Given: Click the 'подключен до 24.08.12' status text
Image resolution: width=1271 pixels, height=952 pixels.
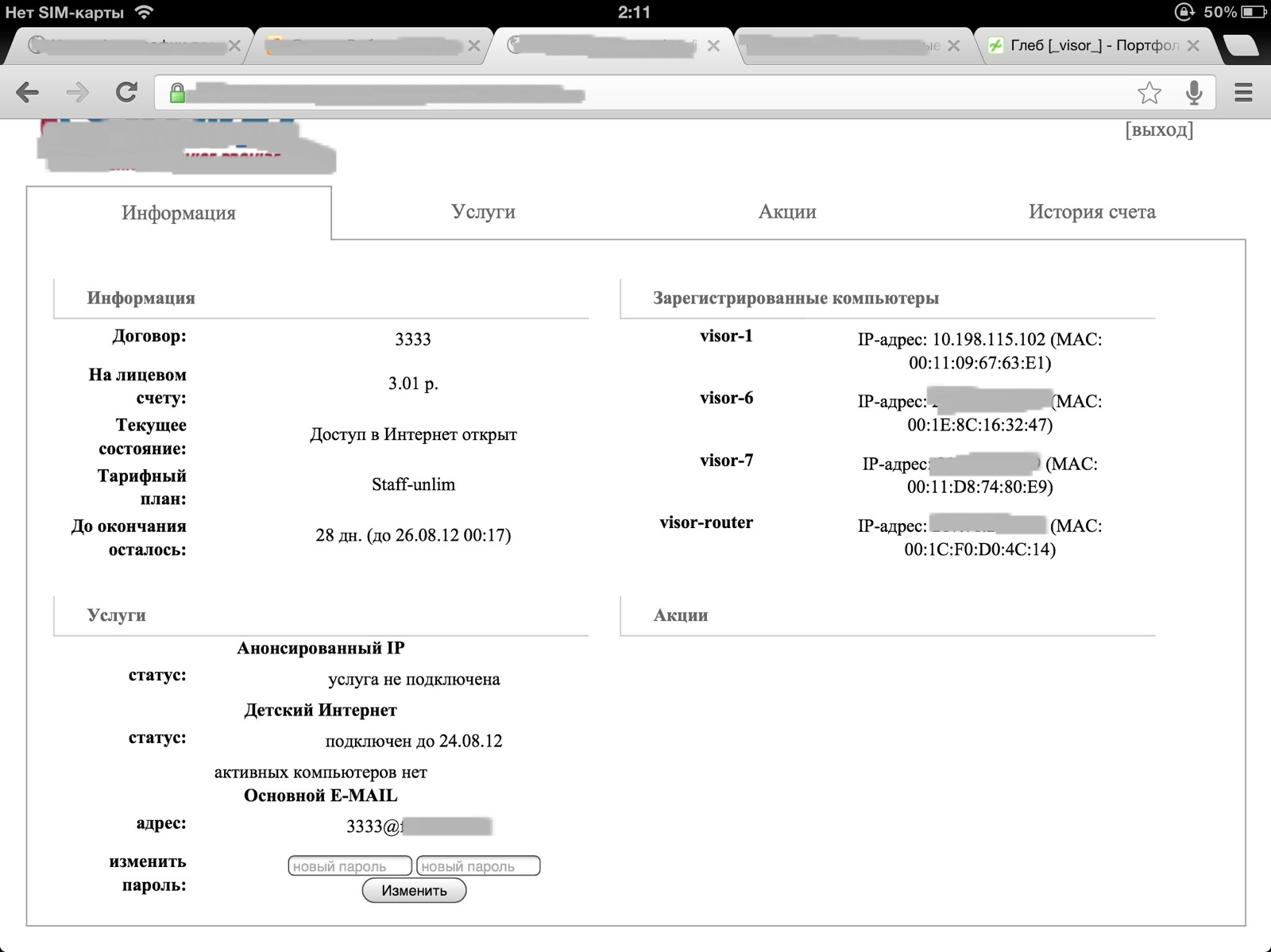Looking at the screenshot, I should point(414,742).
